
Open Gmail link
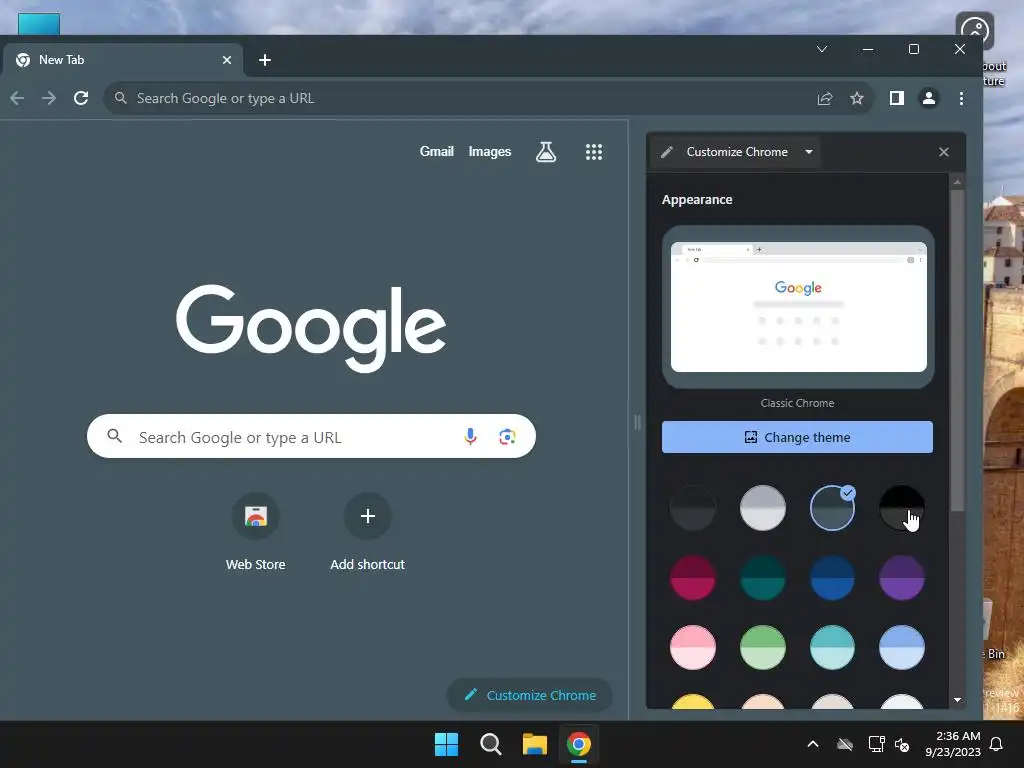(x=436, y=152)
